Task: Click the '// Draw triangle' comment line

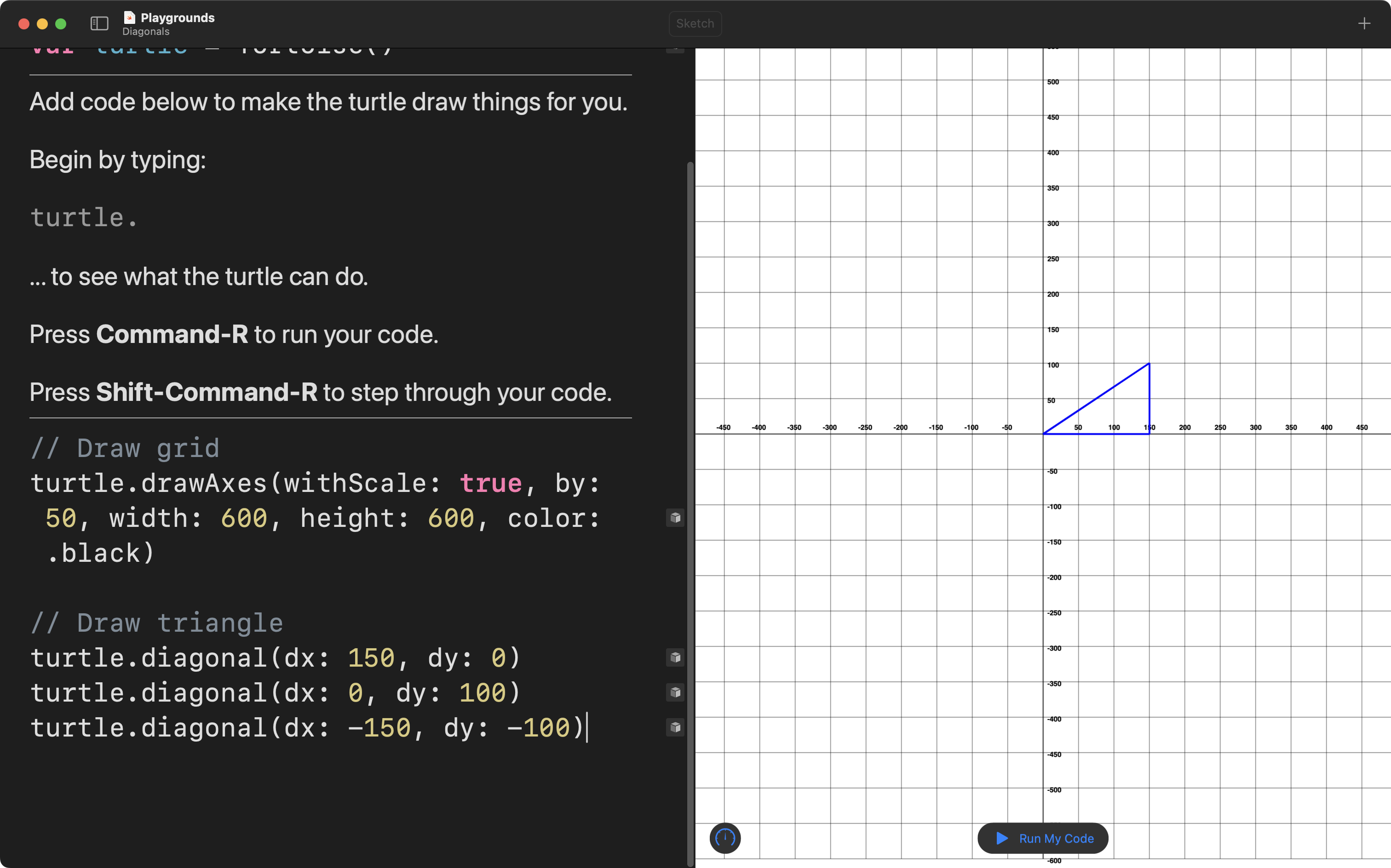Action: point(157,623)
